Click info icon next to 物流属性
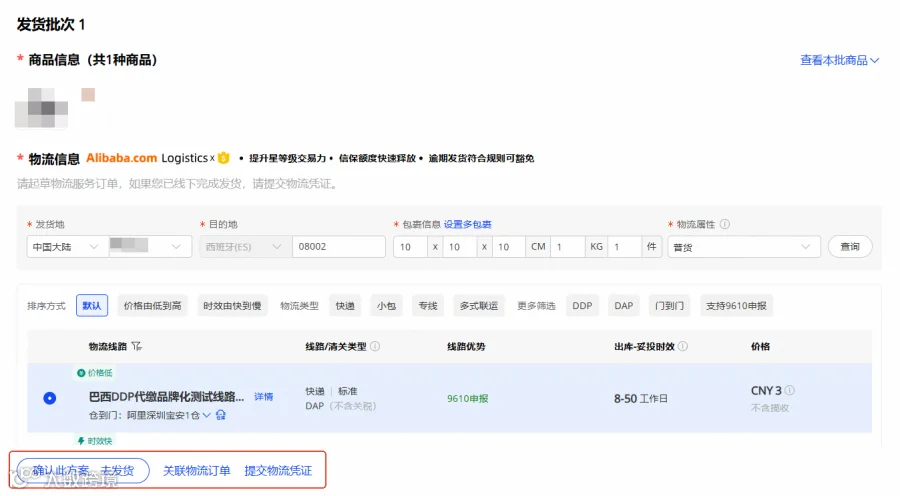The width and height of the screenshot is (900, 496). [x=725, y=224]
